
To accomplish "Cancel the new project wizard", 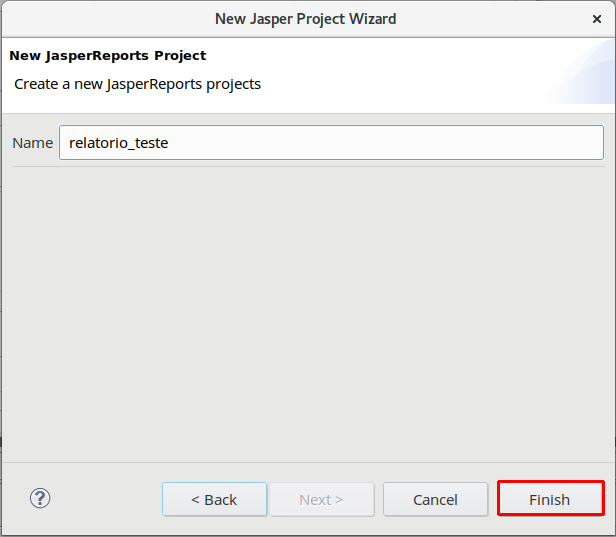I will click(435, 499).
